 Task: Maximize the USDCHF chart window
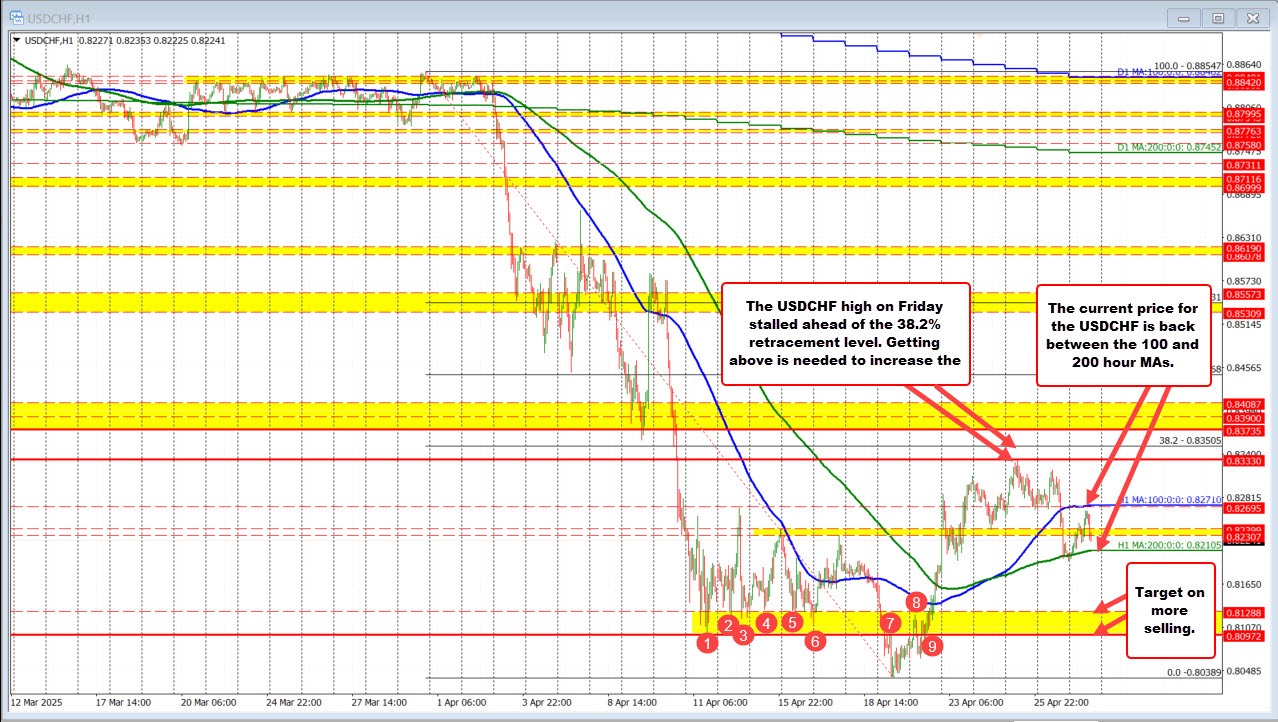click(x=1218, y=17)
